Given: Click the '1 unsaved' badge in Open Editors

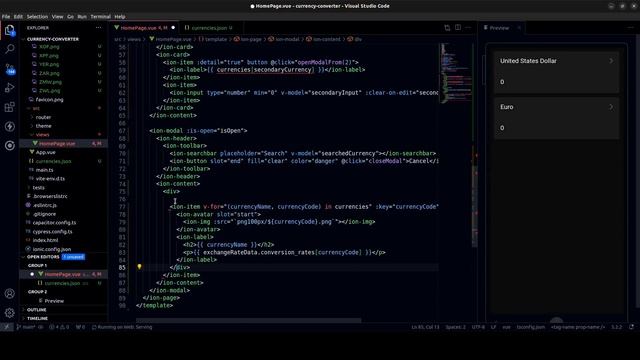Looking at the screenshot, I should (x=73, y=257).
